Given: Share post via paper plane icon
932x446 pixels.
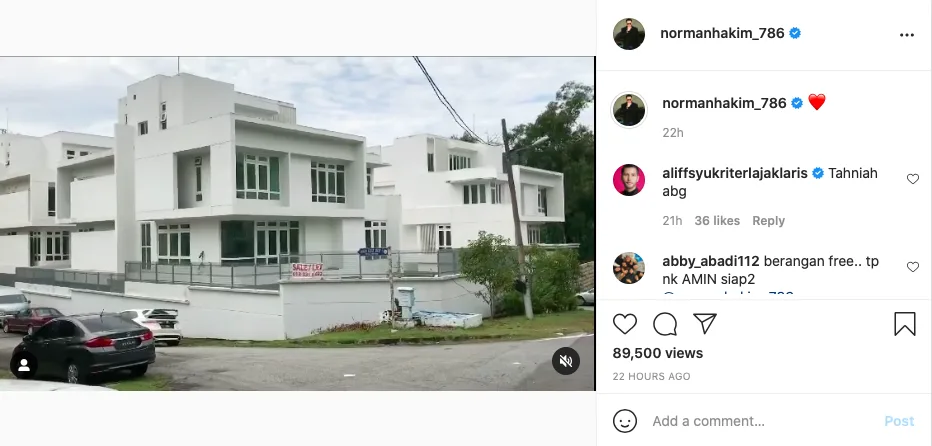Looking at the screenshot, I should [x=704, y=324].
